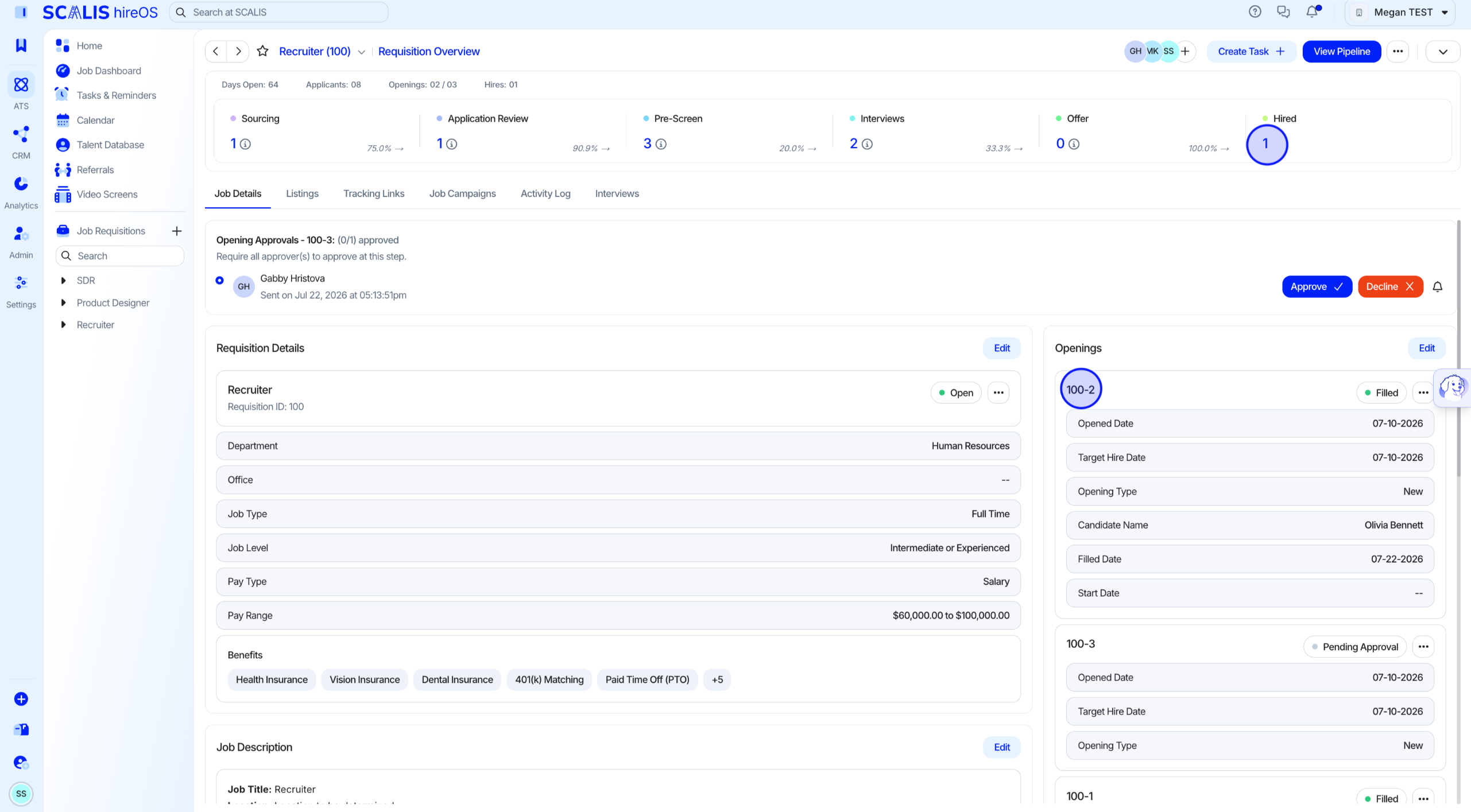The image size is (1471, 812).
Task: Decline the 100-3 opening
Action: coord(1390,286)
